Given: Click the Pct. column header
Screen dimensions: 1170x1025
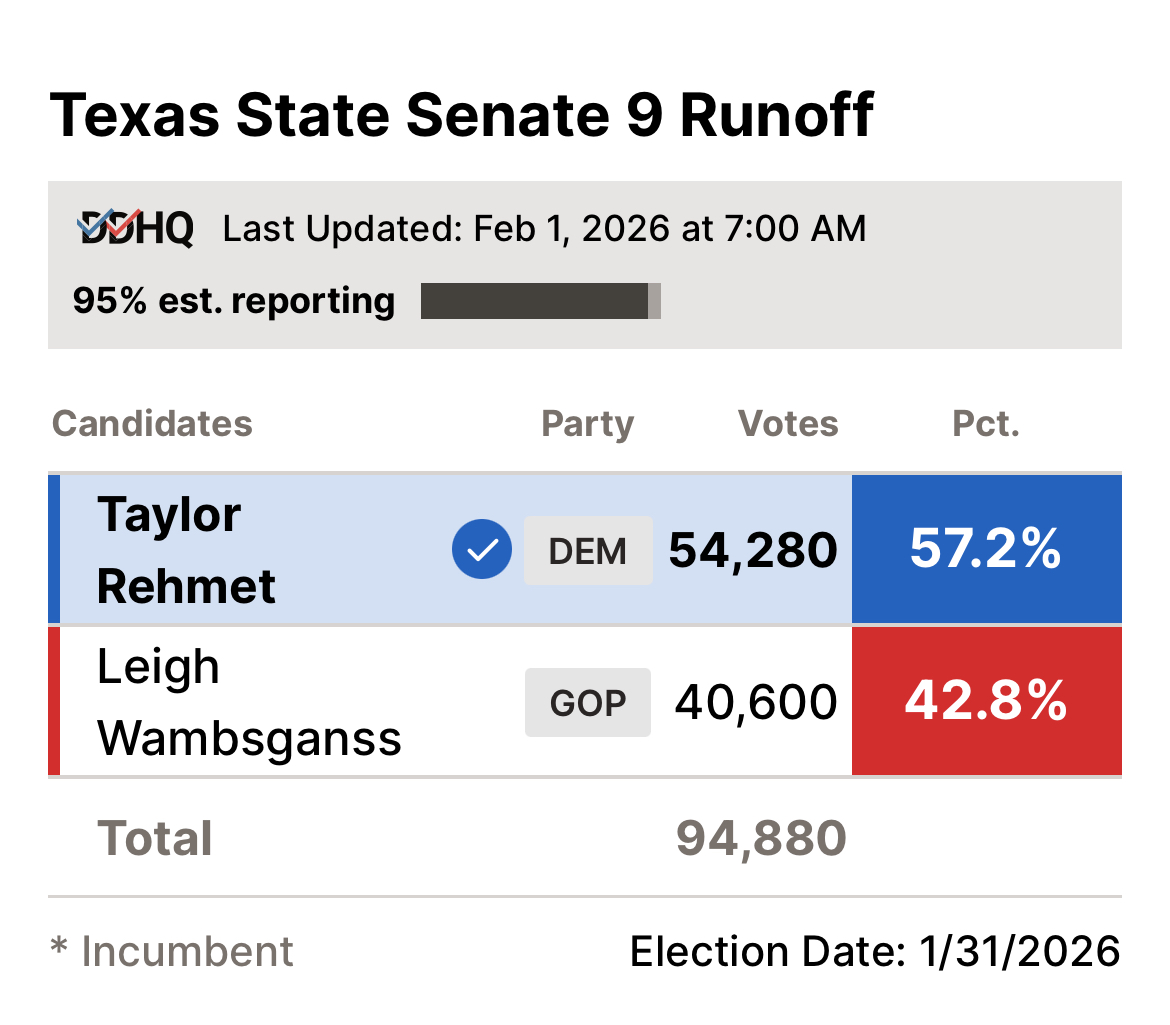Looking at the screenshot, I should click(986, 424).
